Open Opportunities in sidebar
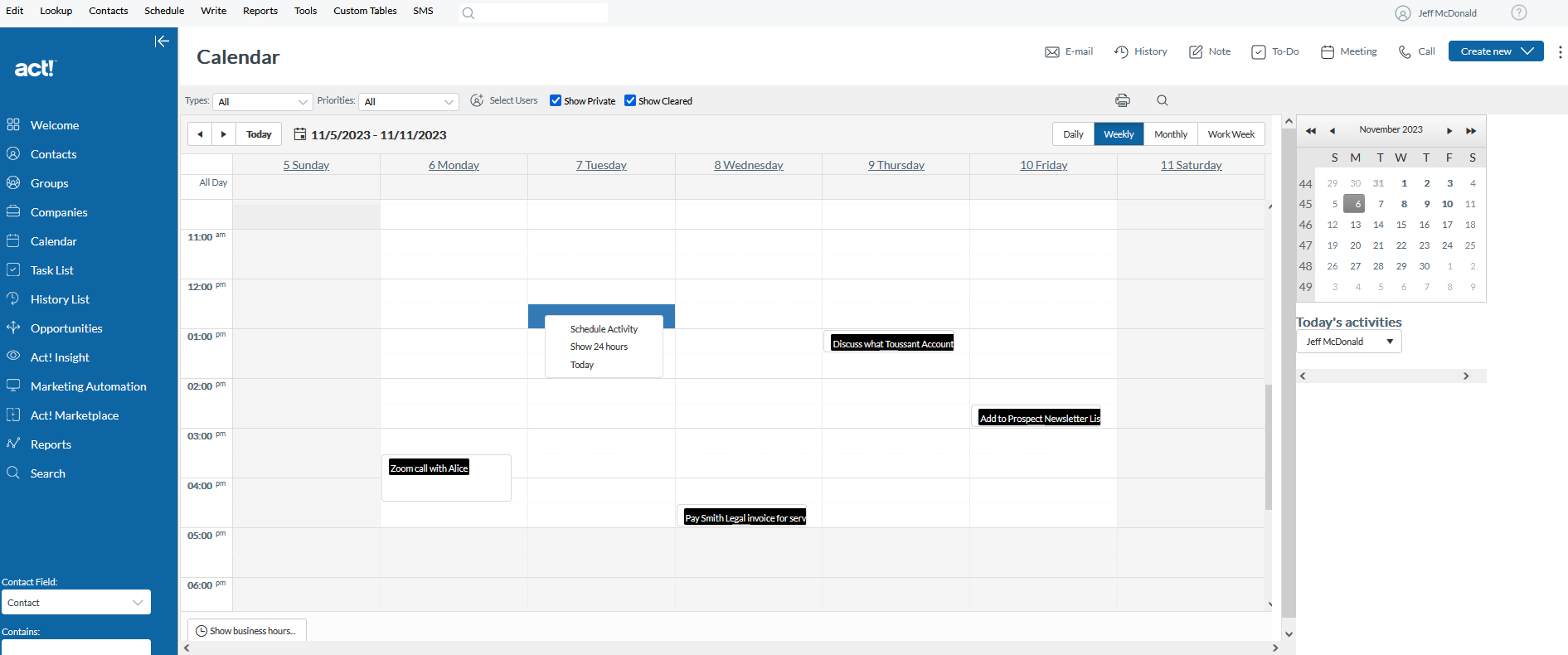 [66, 328]
